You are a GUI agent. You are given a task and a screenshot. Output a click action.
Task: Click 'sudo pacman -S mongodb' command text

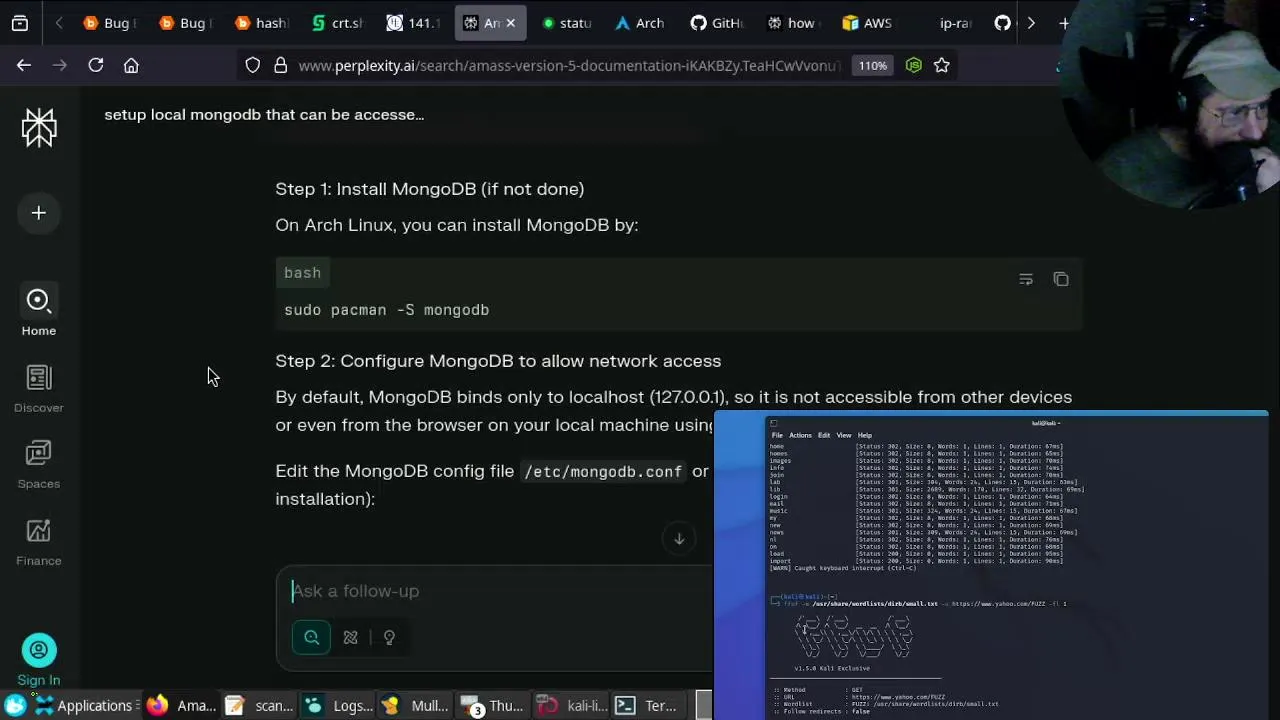[387, 310]
